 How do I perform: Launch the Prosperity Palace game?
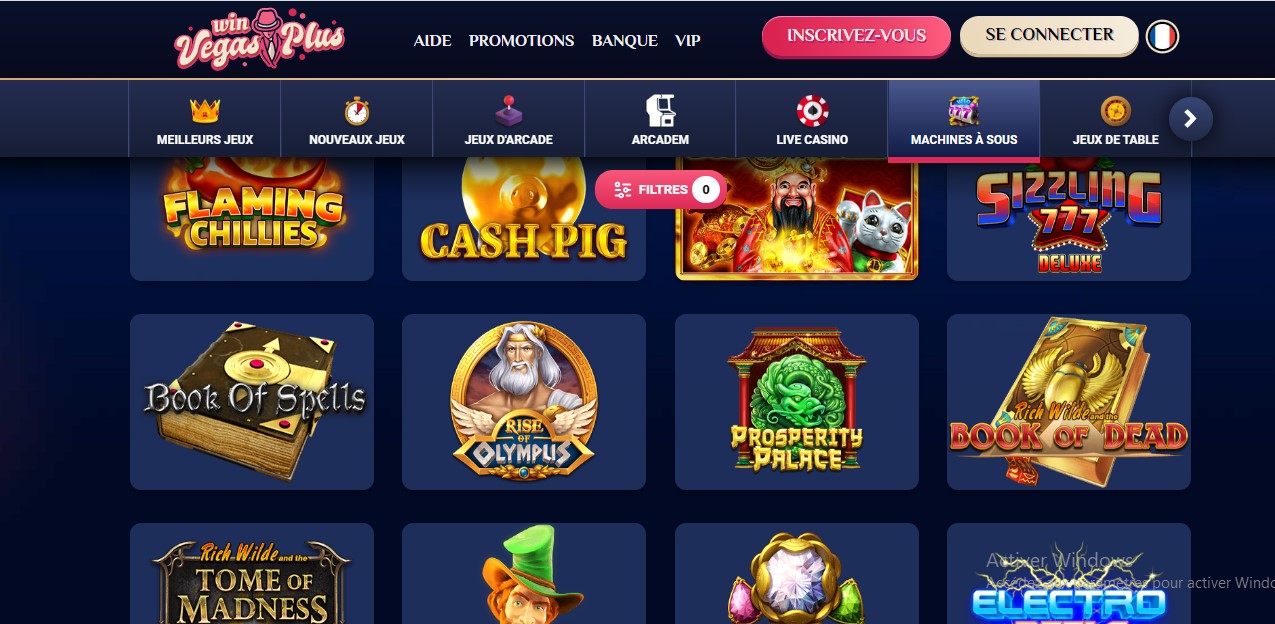797,402
